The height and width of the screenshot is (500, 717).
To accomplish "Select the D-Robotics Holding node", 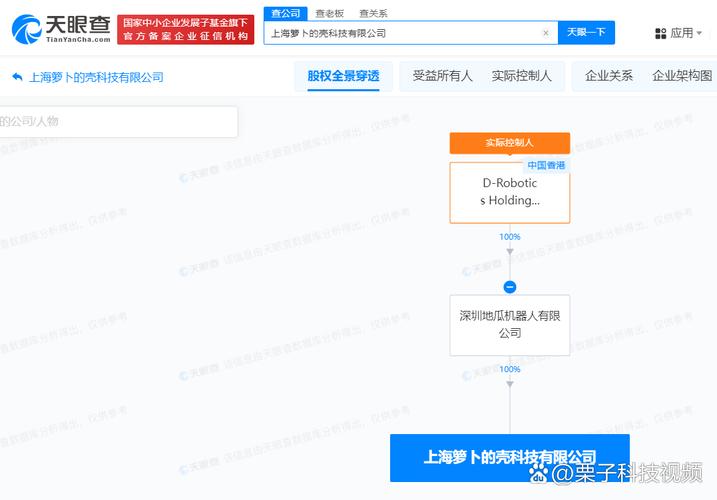I will point(510,193).
